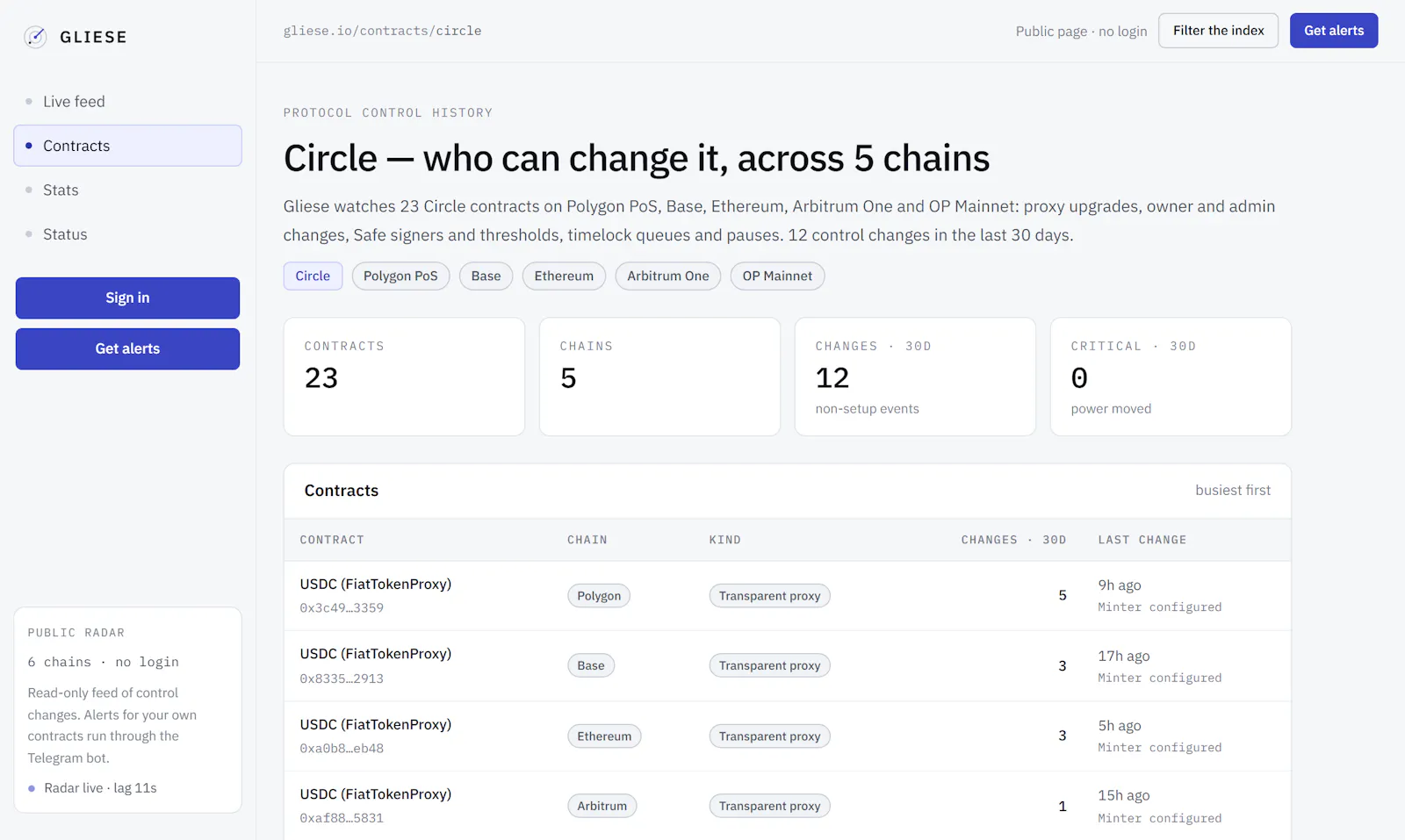Click the Critical 30D stat card
This screenshot has width=1405, height=840.
pos(1171,377)
